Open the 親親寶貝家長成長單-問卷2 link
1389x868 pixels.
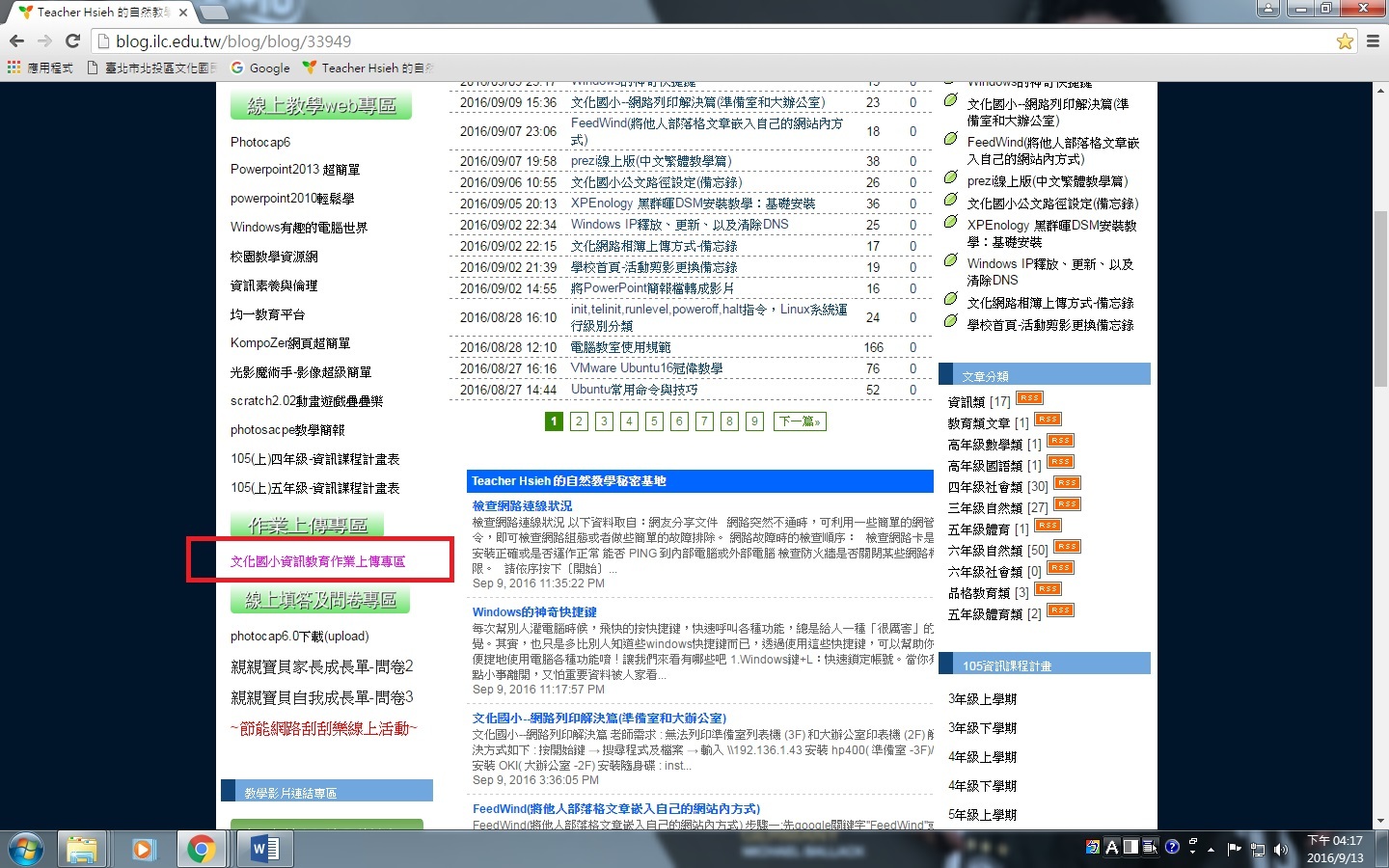coord(322,666)
